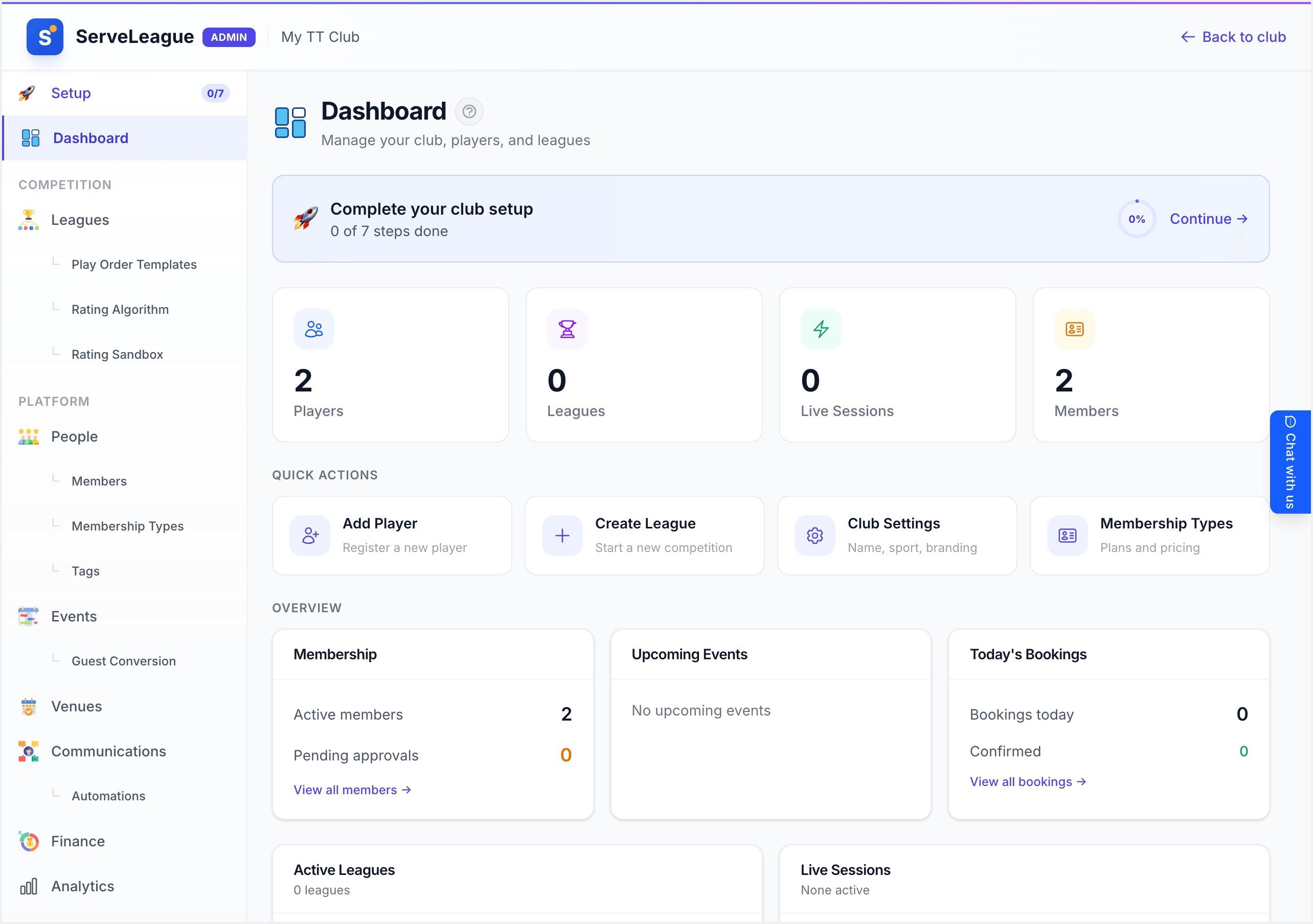Follow the View all bookings link
Screen dimensions: 1313x924
pyautogui.click(x=1028, y=781)
